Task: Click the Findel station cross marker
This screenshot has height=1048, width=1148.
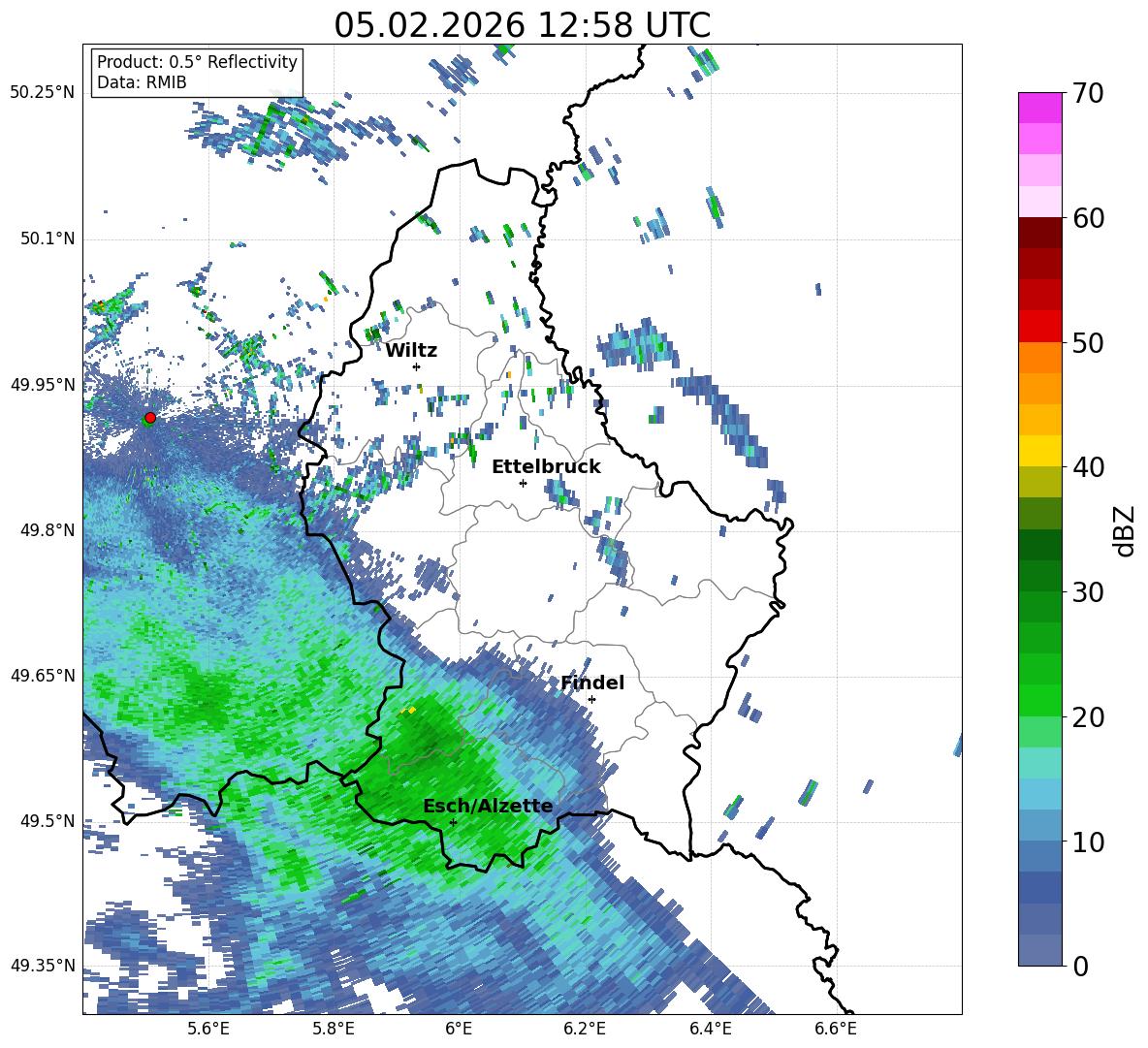Action: pyautogui.click(x=591, y=700)
